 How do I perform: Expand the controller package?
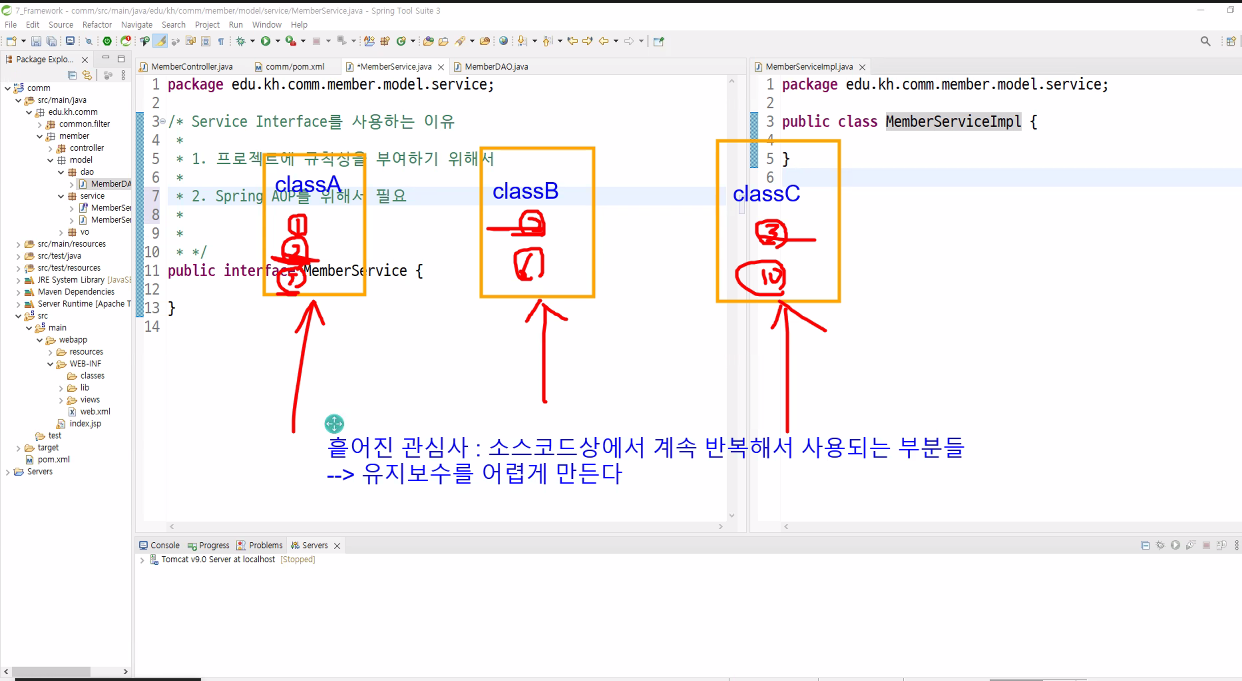[x=51, y=148]
